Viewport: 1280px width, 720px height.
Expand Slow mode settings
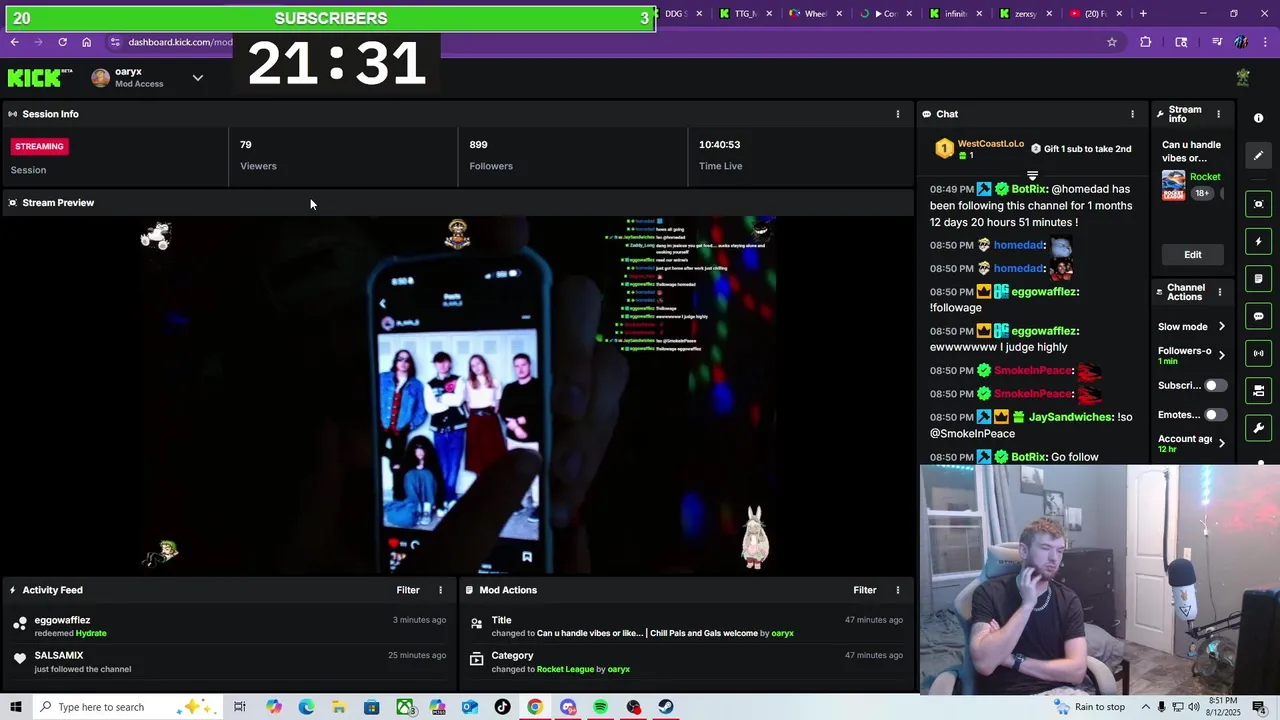click(x=1221, y=327)
